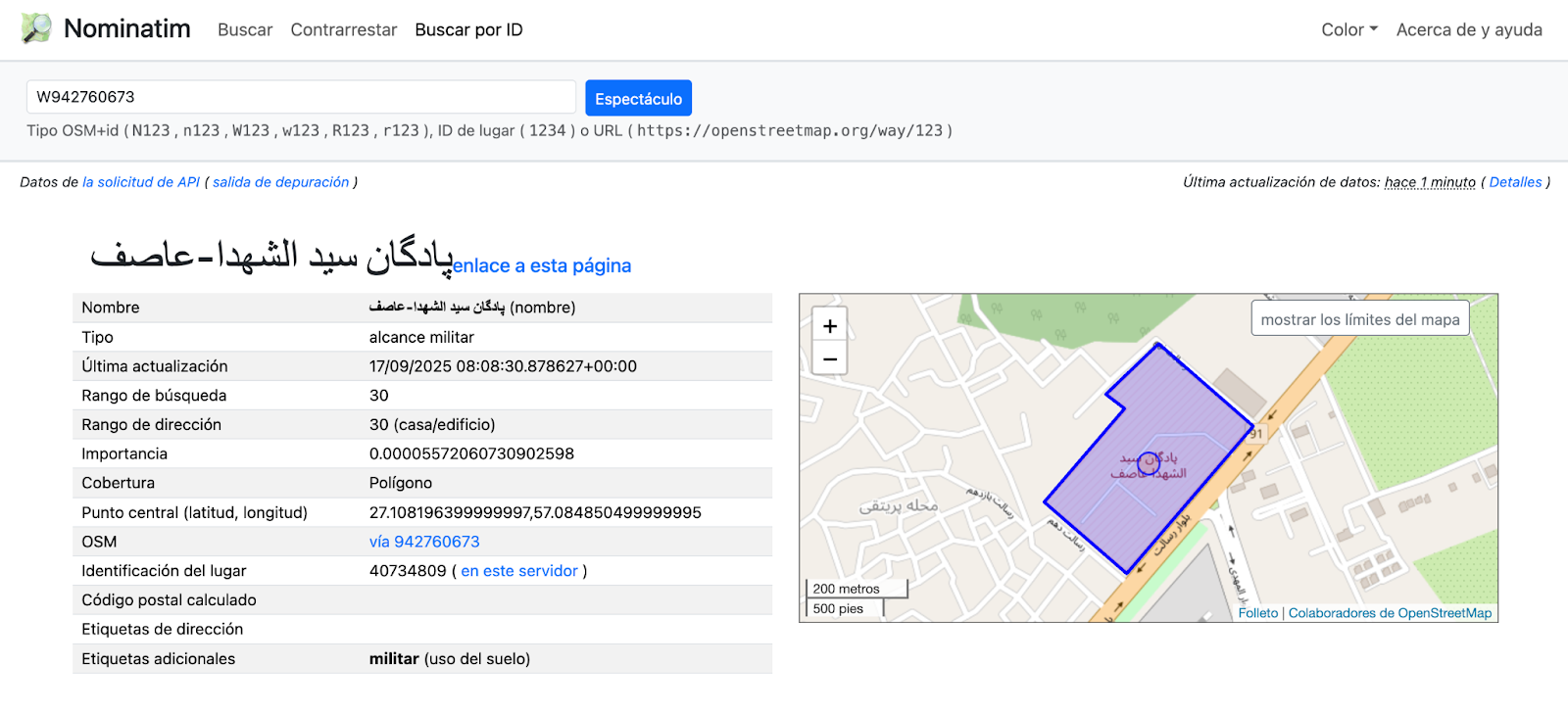
Task: Click the circular center marker on map
Action: pyautogui.click(x=1149, y=459)
